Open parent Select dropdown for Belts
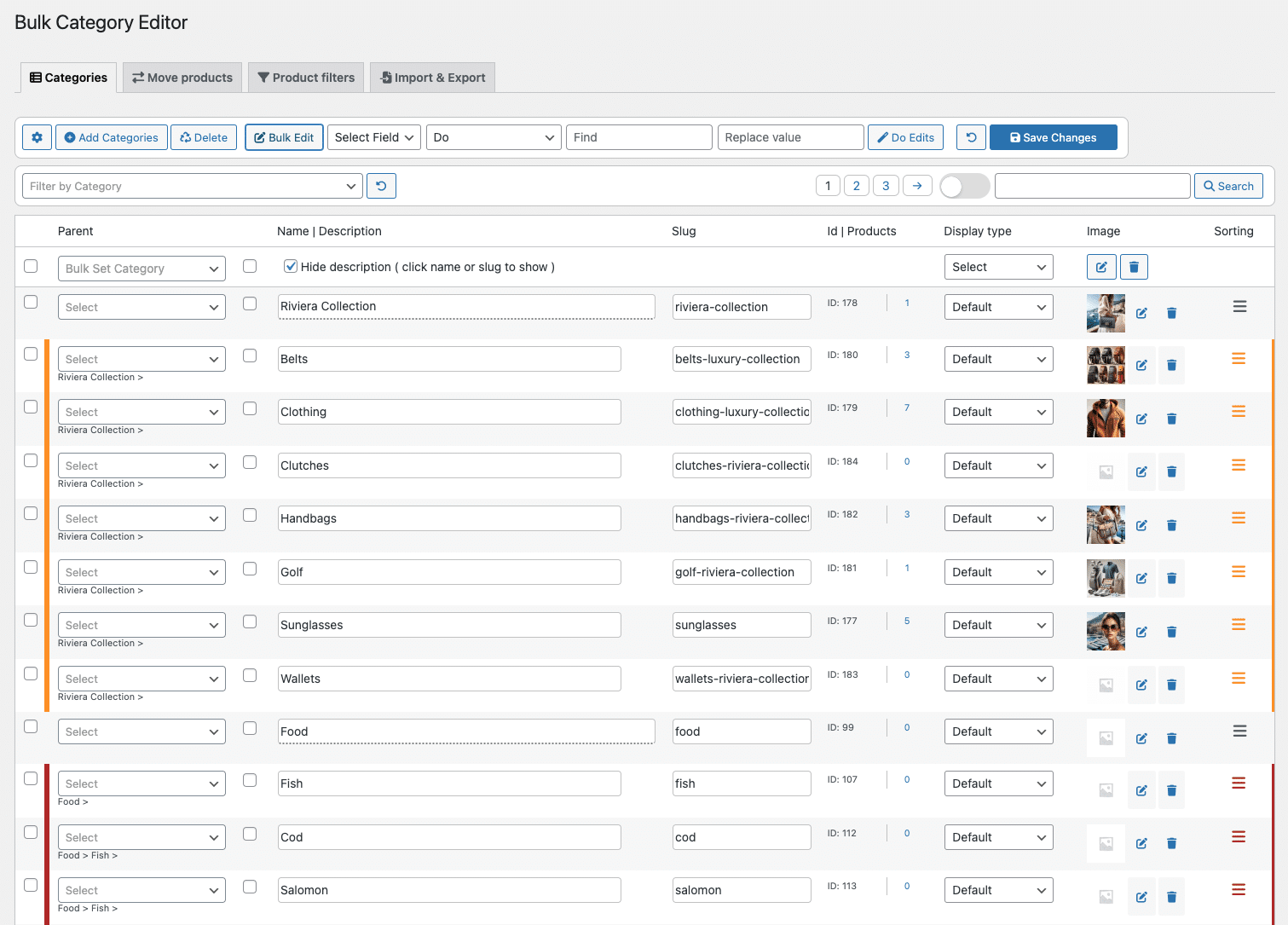The height and width of the screenshot is (925, 1288). (142, 359)
